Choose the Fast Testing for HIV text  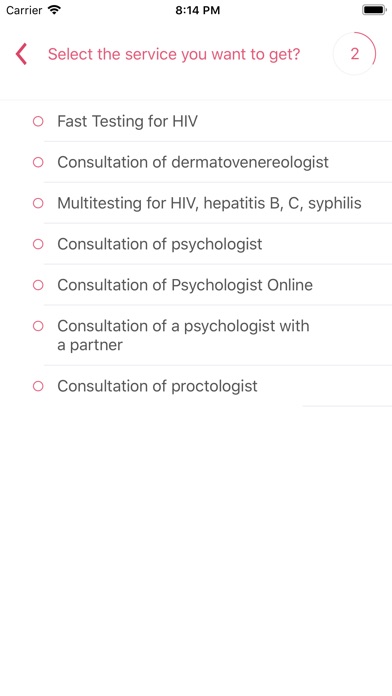point(127,121)
